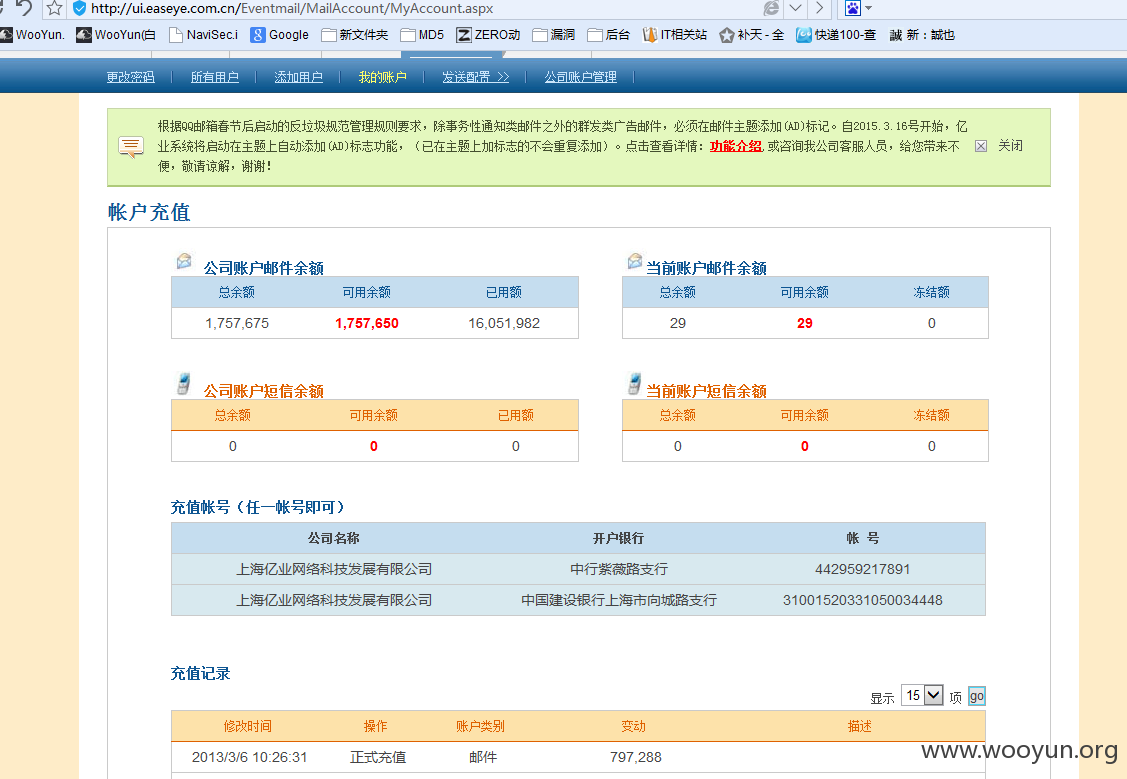Click the 修改时间 column header
This screenshot has width=1127, height=779.
[248, 727]
